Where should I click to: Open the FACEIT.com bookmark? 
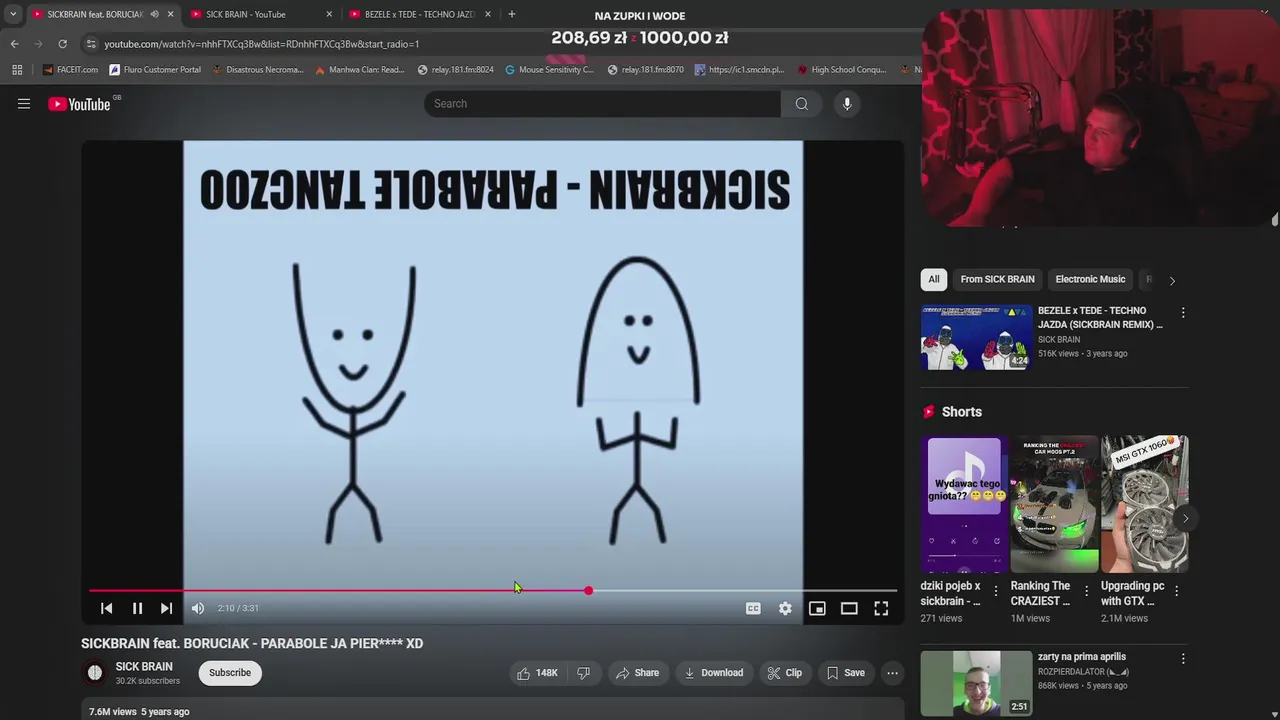tap(70, 70)
